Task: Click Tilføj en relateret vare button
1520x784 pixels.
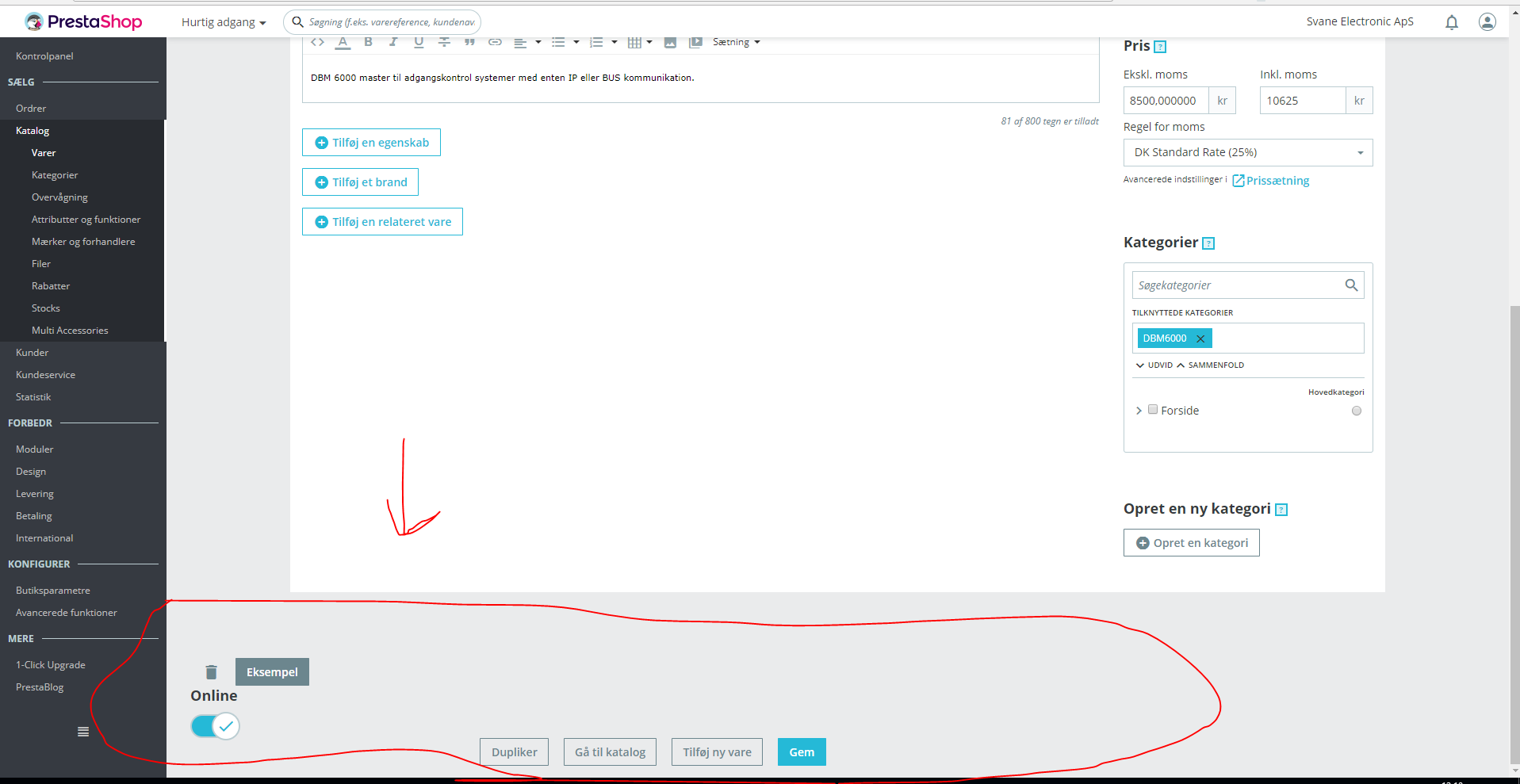Action: [x=382, y=222]
